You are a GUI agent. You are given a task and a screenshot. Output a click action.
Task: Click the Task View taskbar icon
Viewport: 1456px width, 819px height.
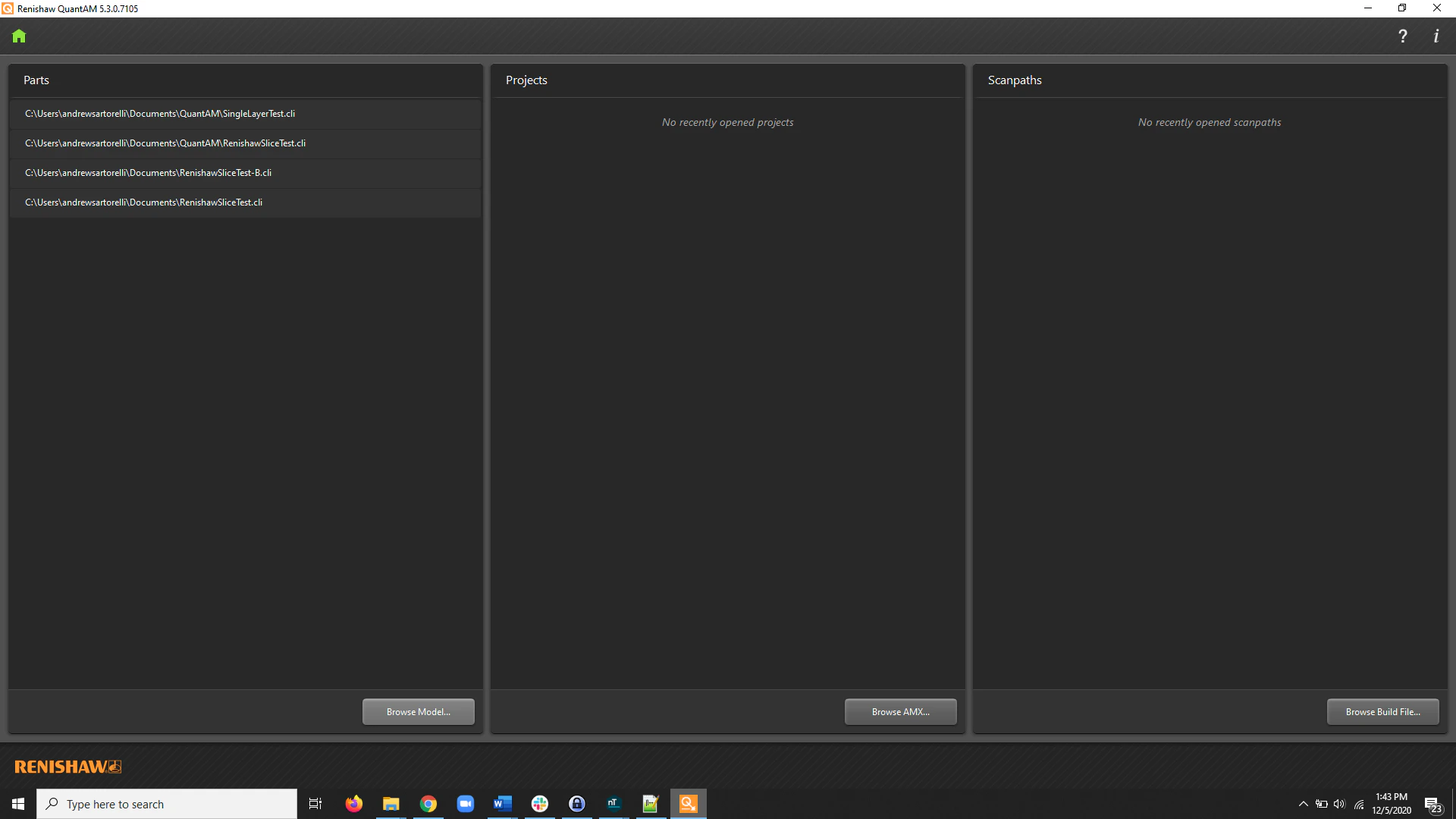pyautogui.click(x=315, y=804)
